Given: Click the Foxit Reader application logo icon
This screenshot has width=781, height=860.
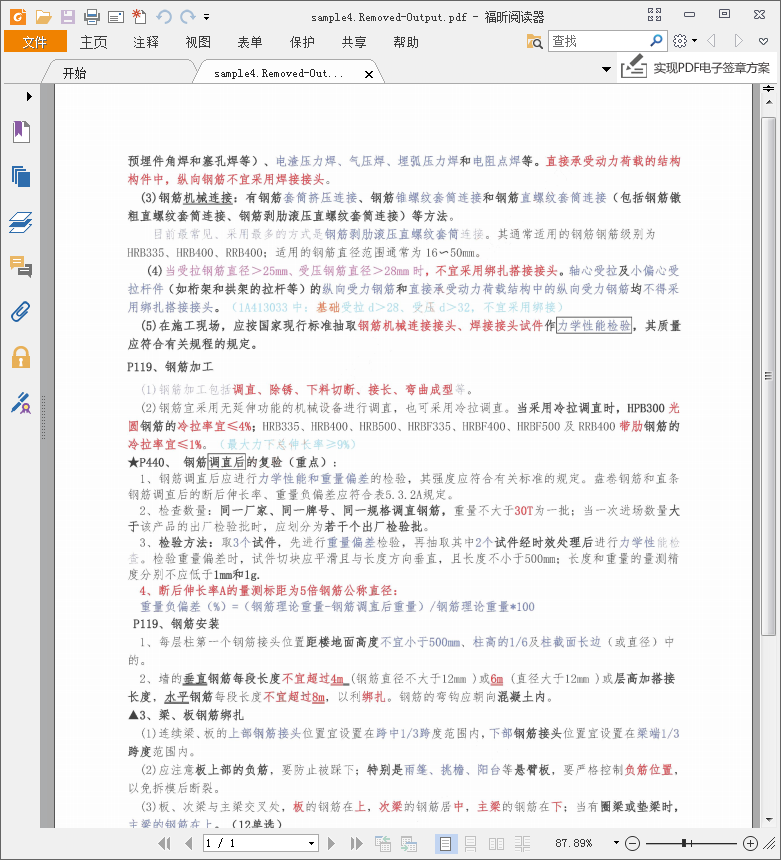Looking at the screenshot, I should click(x=18, y=16).
